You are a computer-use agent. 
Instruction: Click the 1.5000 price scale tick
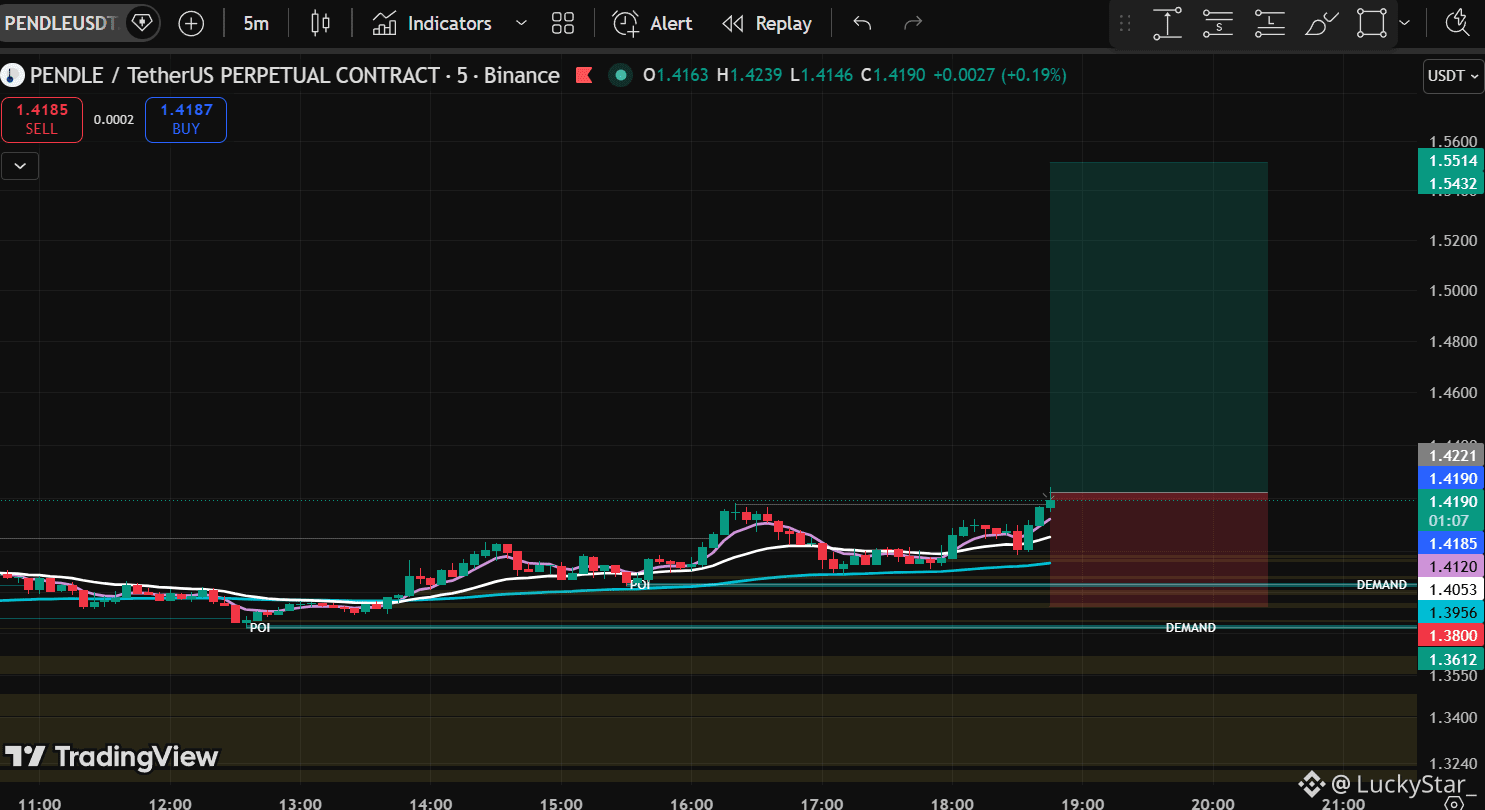pos(1452,291)
